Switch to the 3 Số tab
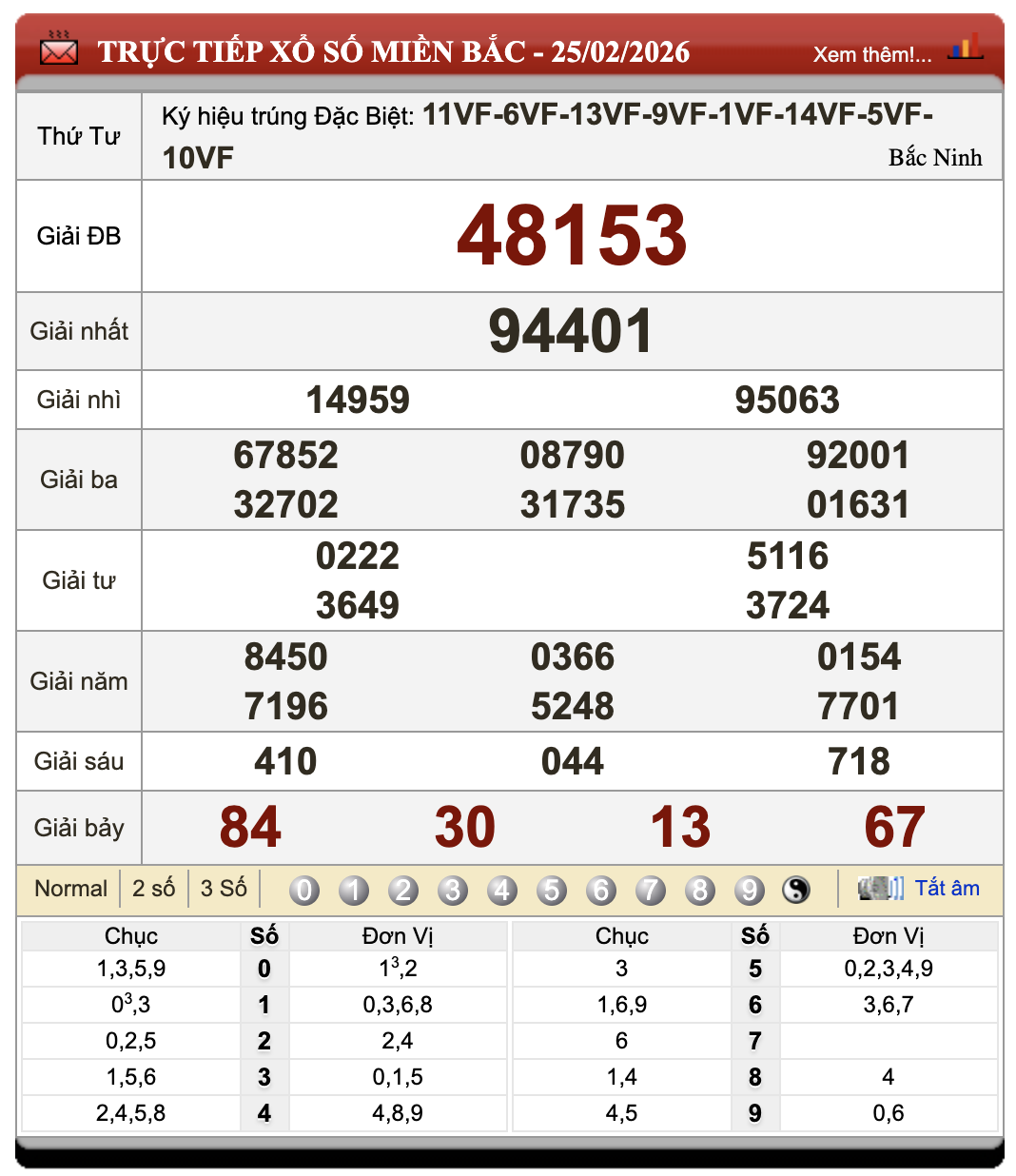Viewport: 1016px width, 1176px height. [224, 888]
